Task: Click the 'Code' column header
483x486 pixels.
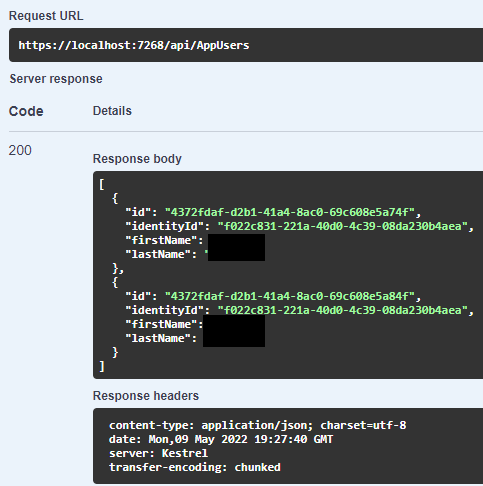Action: click(26, 111)
